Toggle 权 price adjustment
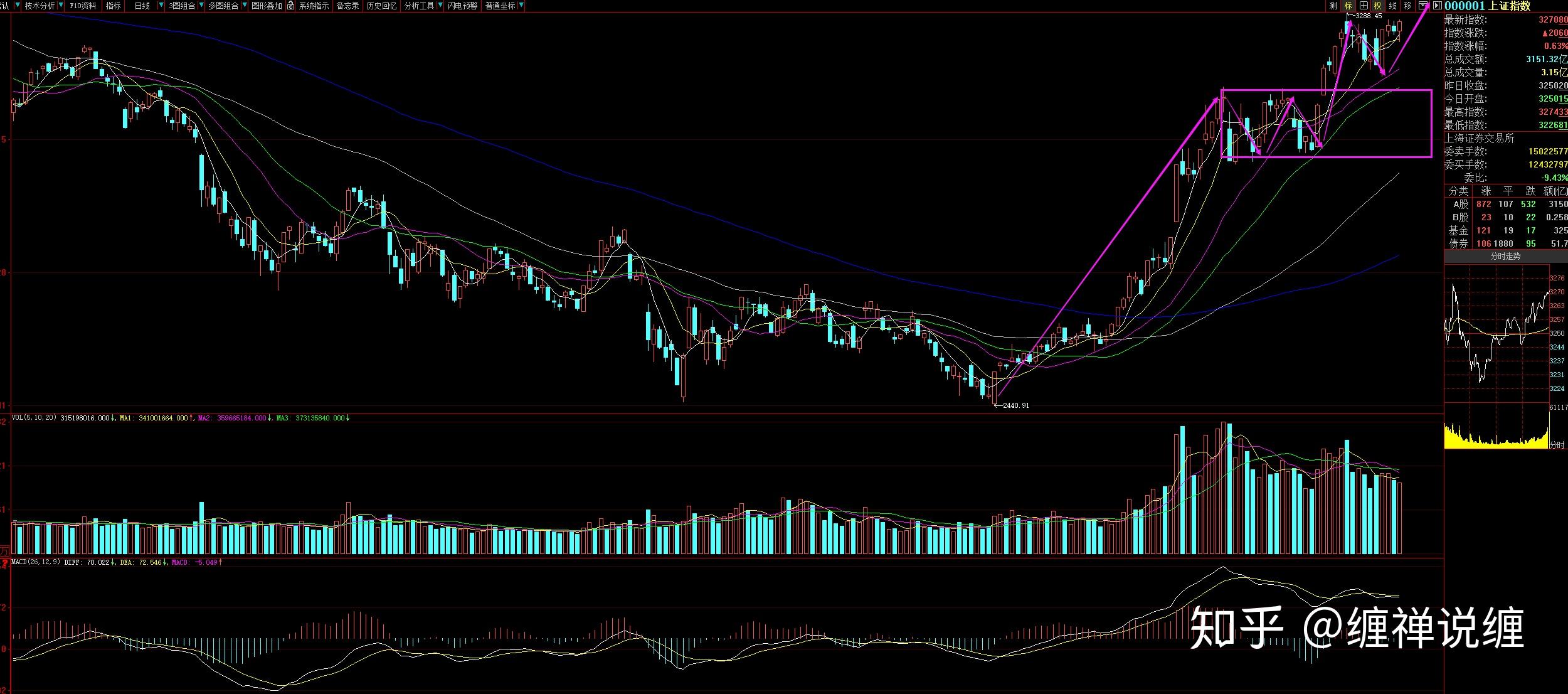 1377,6
